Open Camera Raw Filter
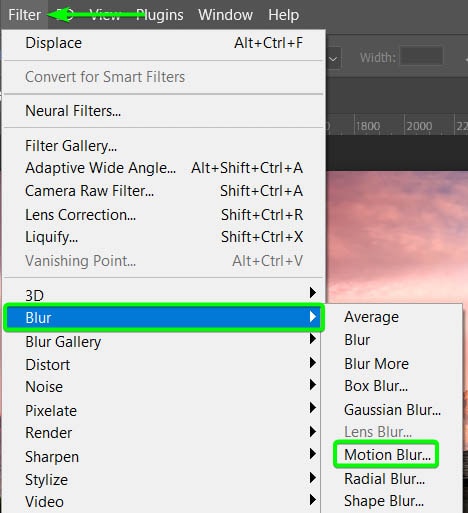 (x=163, y=191)
